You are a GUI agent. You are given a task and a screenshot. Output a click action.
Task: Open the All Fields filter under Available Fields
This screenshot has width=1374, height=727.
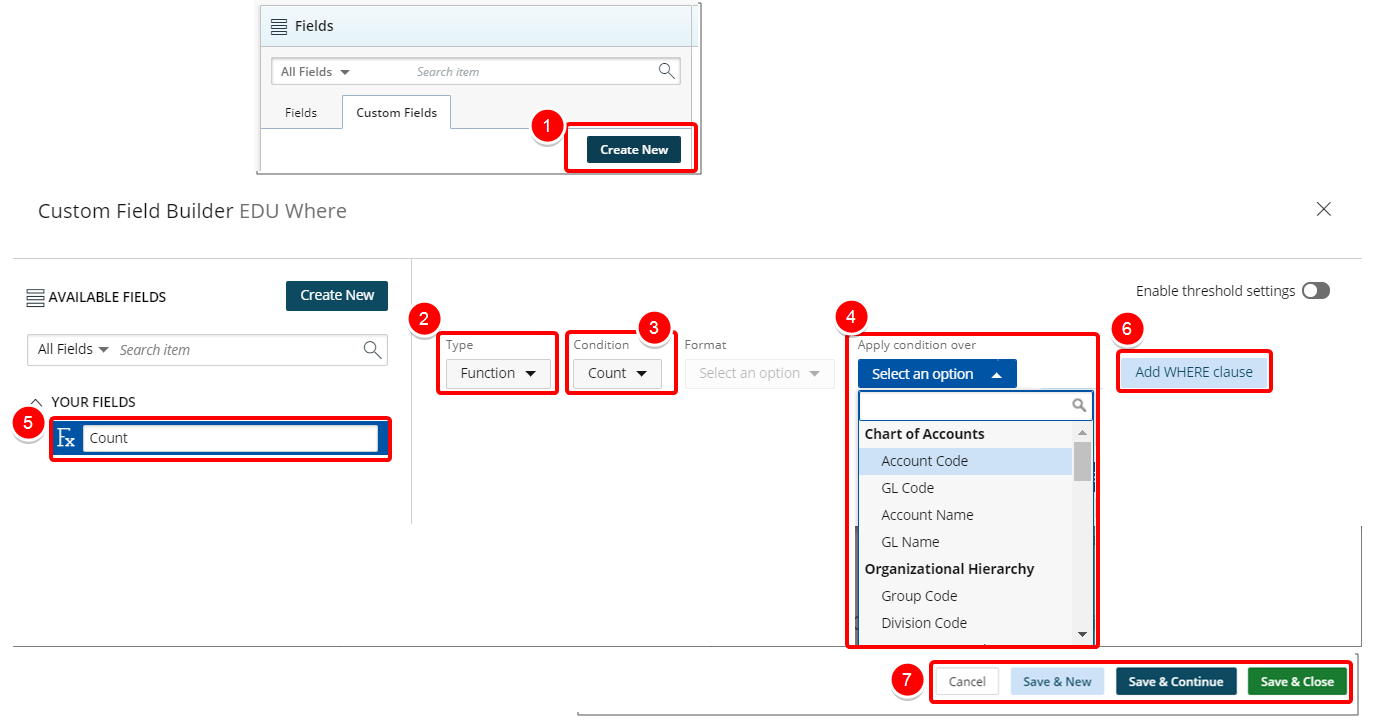(73, 349)
